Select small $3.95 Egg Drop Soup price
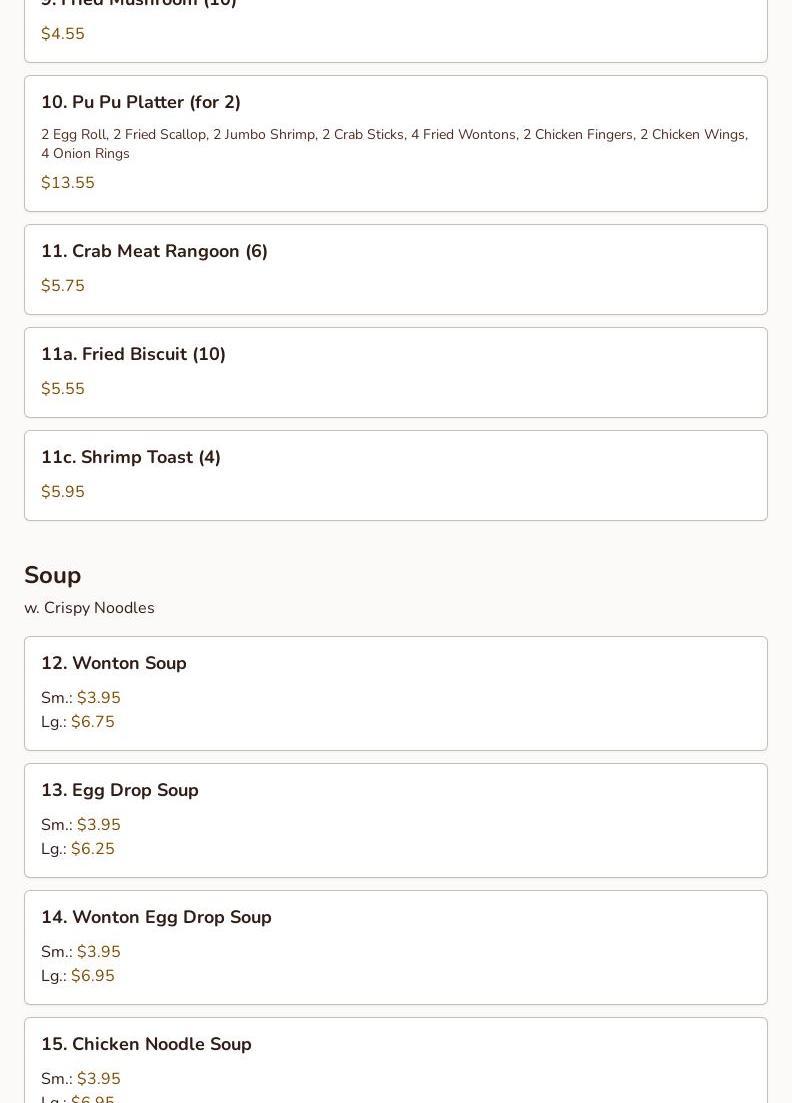This screenshot has width=792, height=1103. pyautogui.click(x=98, y=825)
